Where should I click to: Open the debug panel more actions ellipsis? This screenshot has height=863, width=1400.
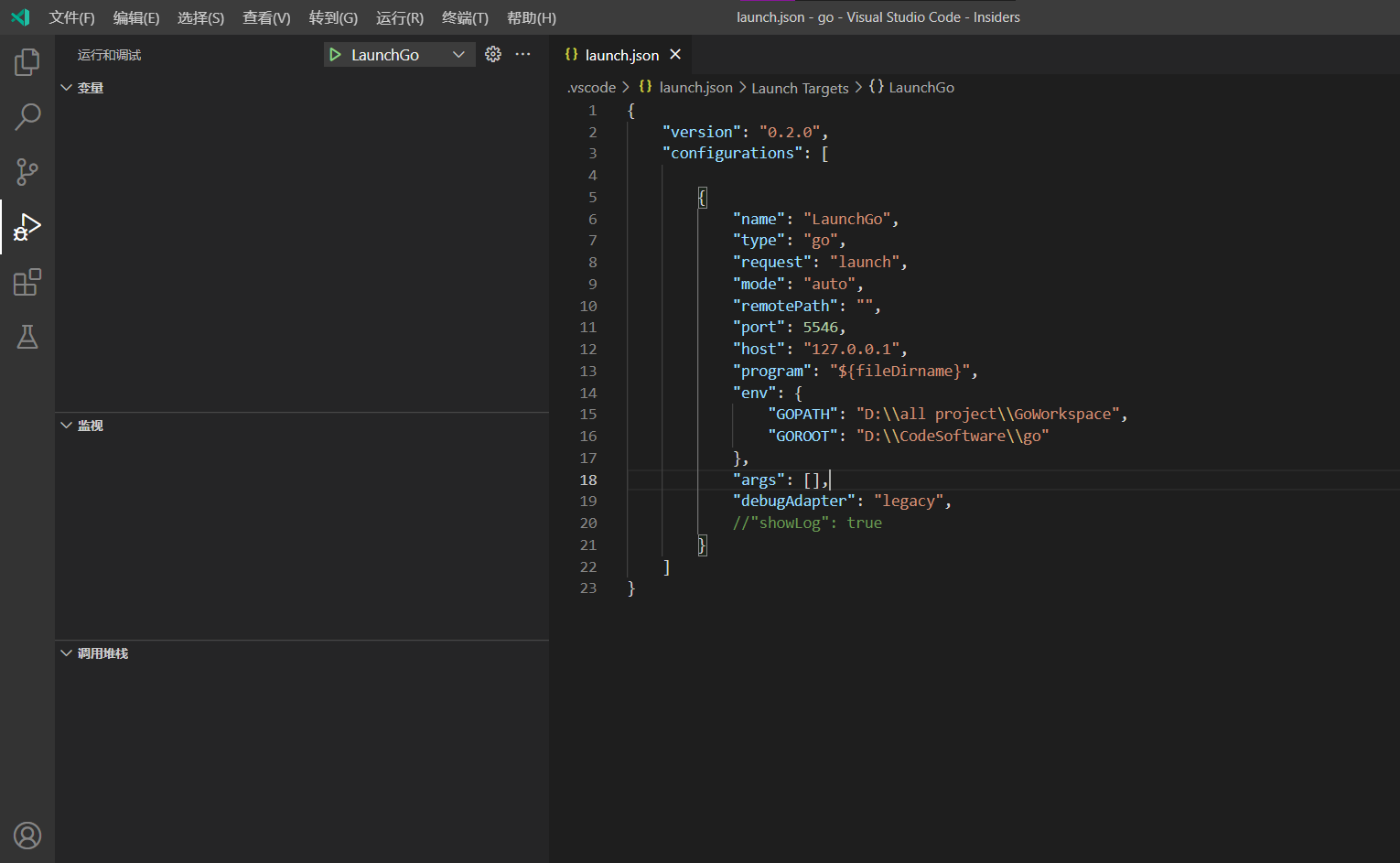pos(522,54)
